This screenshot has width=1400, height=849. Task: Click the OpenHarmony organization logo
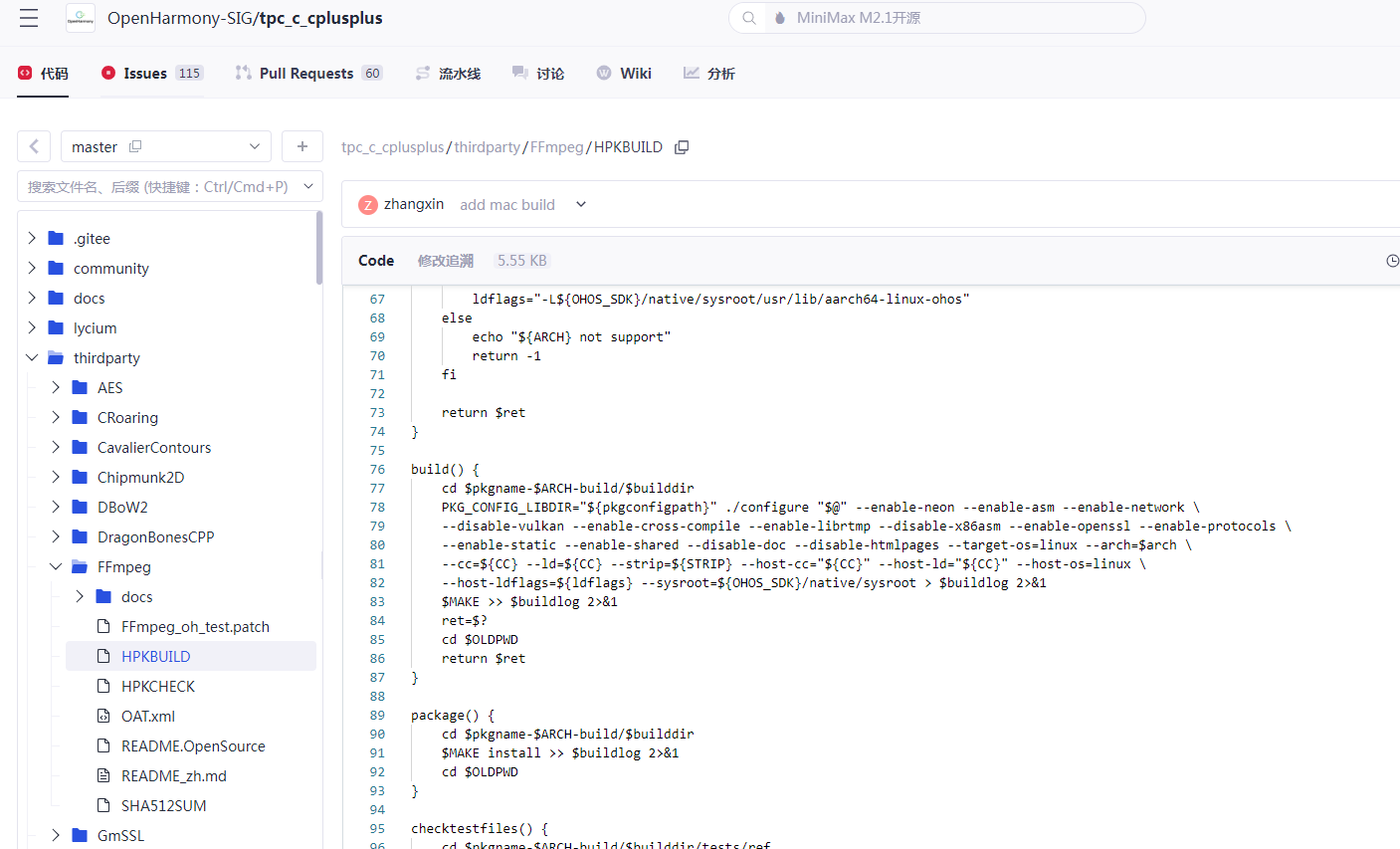(x=81, y=18)
